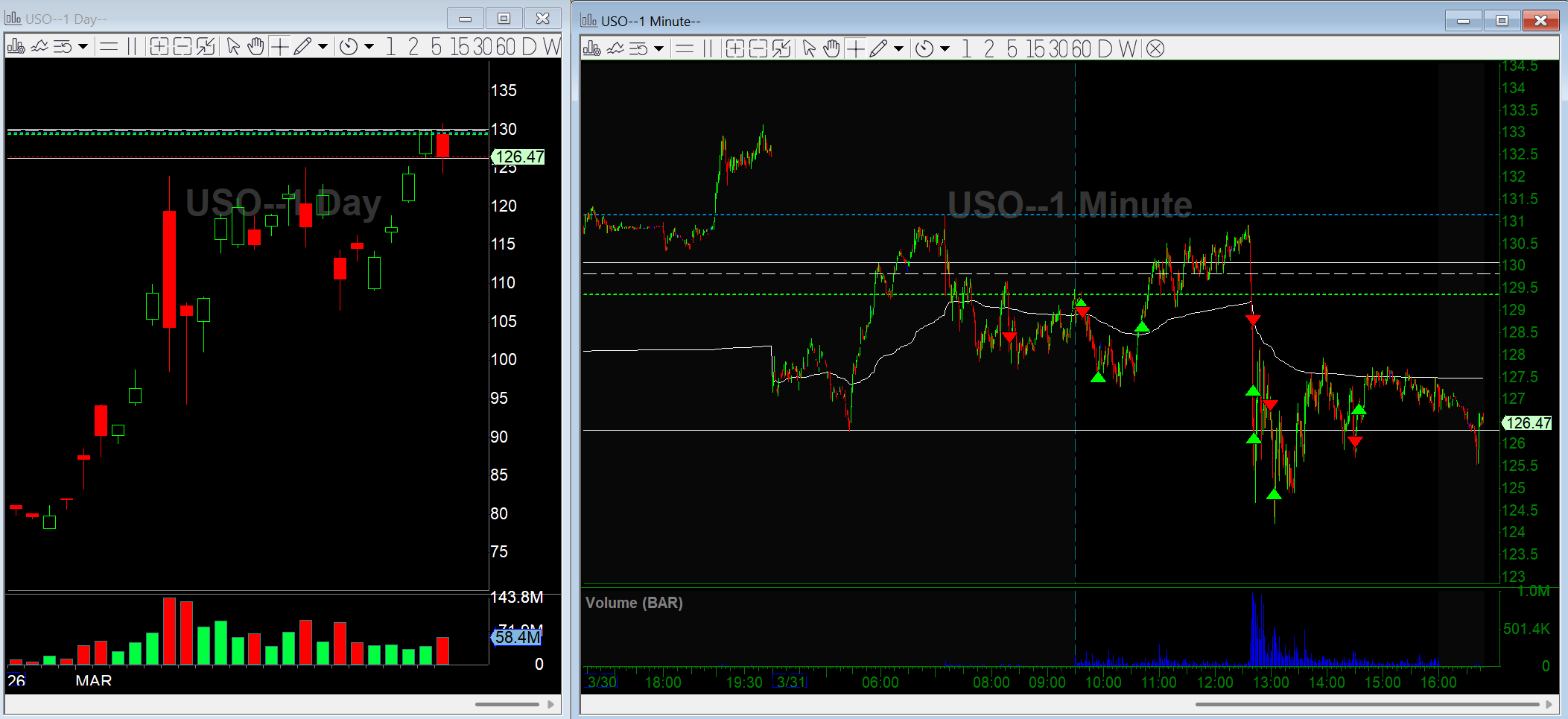
Task: Click reset/undo list icon in Day toolbar
Action: [x=63, y=47]
